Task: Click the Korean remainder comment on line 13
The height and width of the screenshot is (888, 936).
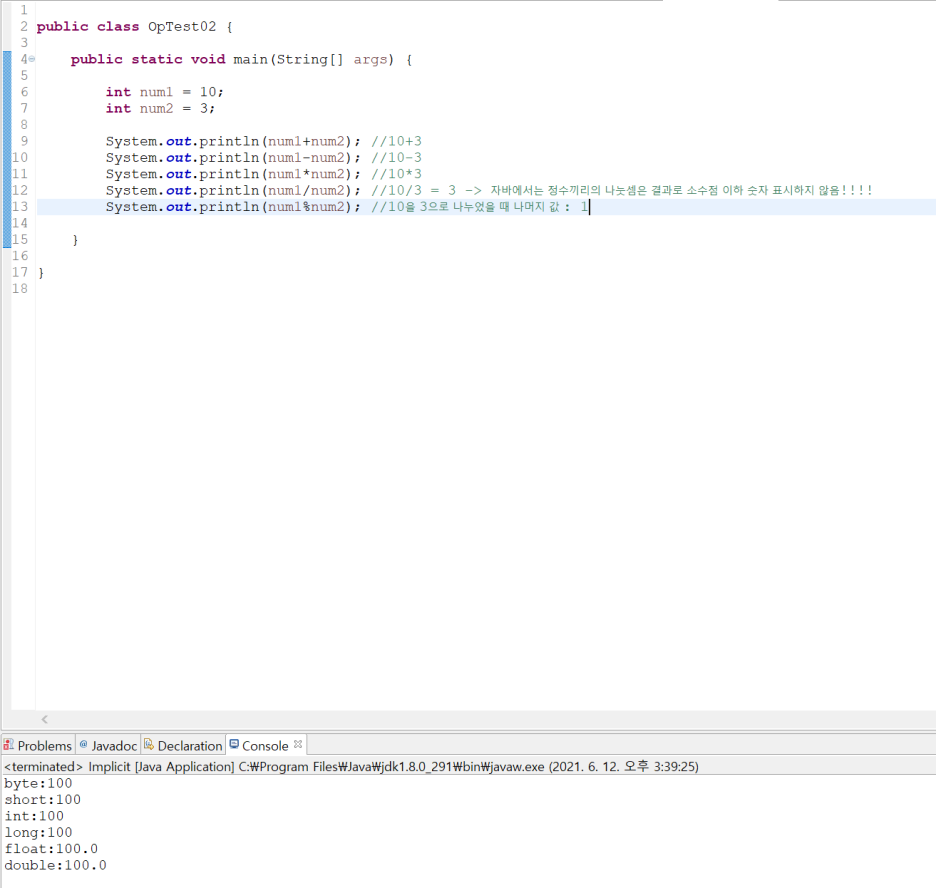Action: tap(479, 207)
